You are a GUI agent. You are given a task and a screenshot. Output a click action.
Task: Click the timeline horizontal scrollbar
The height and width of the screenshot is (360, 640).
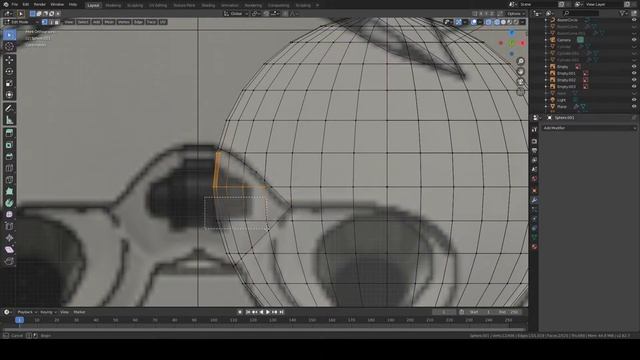pos(264,329)
